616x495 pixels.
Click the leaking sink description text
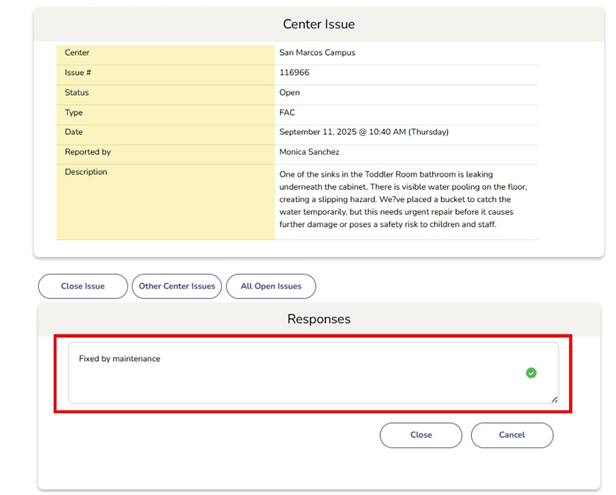[403, 200]
